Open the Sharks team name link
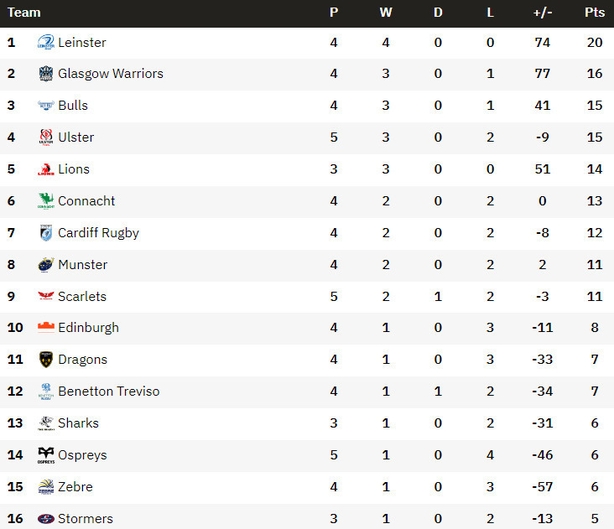The height and width of the screenshot is (529, 614). click(x=78, y=423)
